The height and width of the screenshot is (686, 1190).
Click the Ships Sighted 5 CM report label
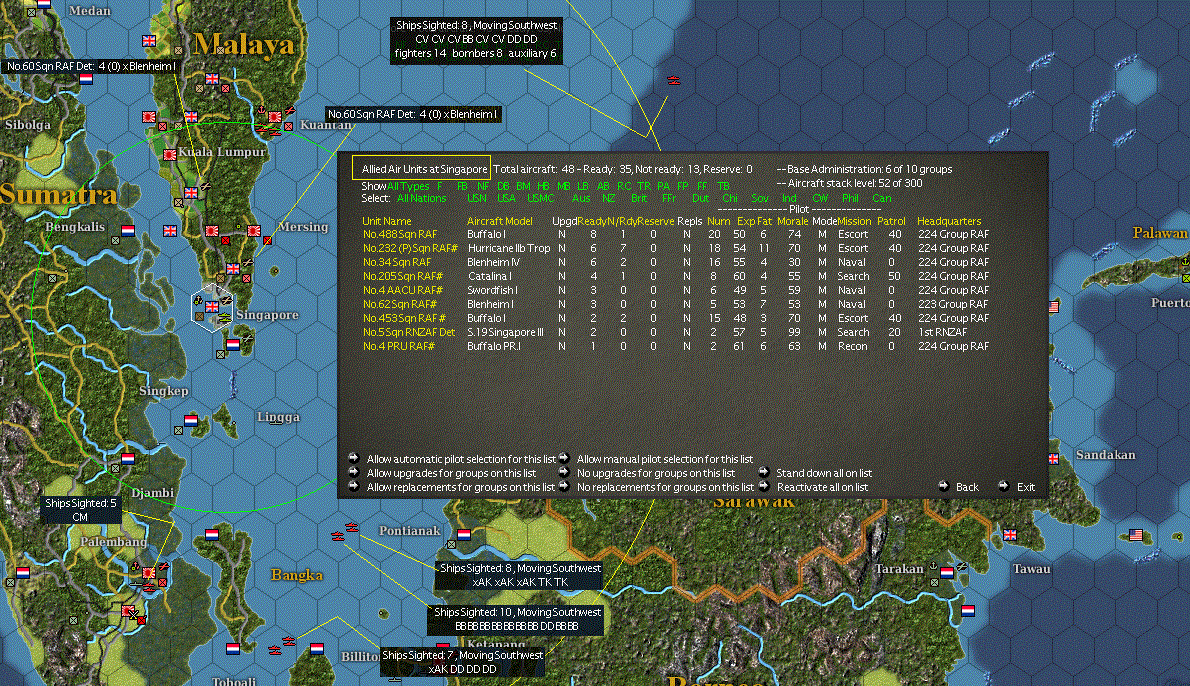80,510
